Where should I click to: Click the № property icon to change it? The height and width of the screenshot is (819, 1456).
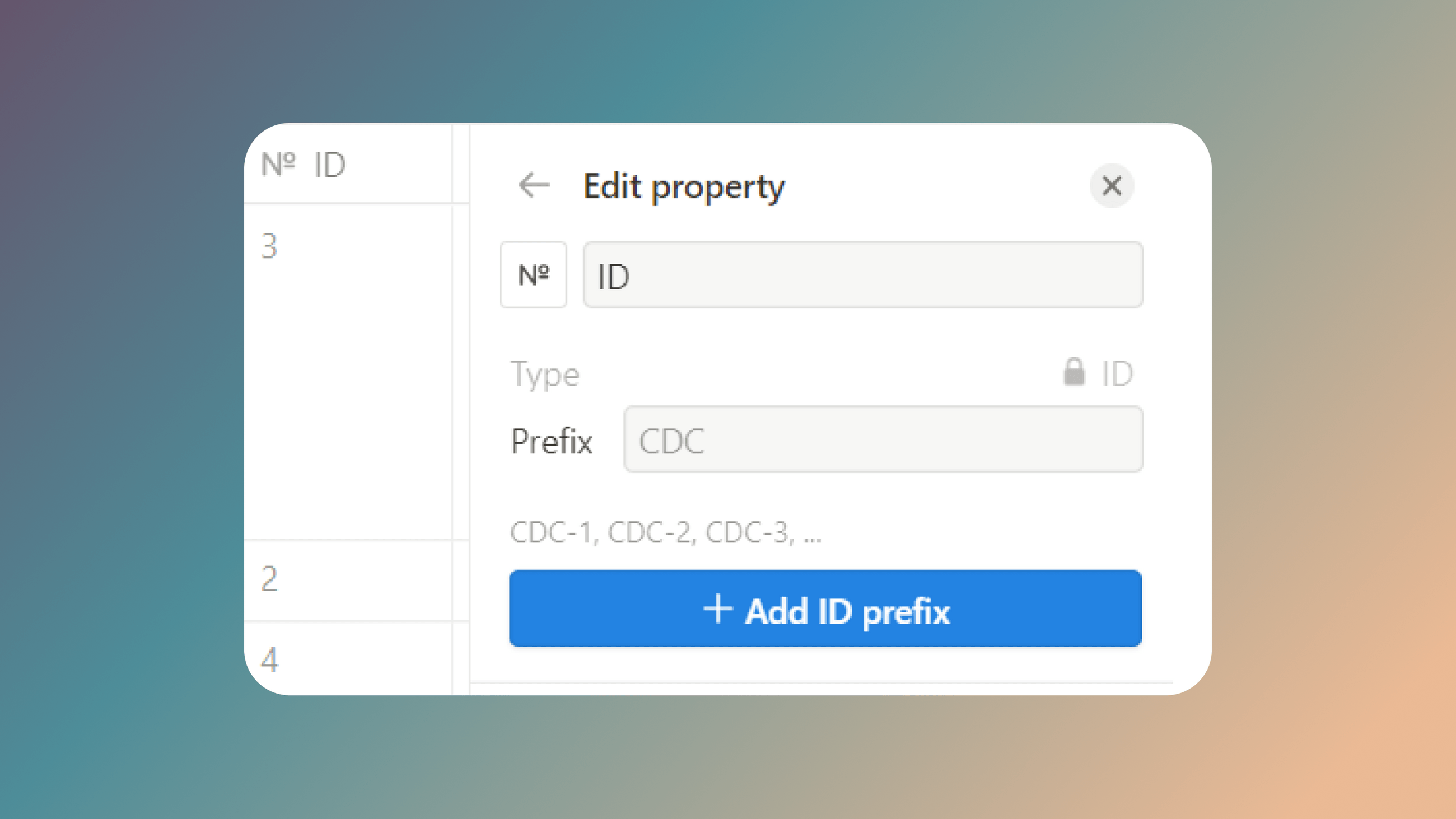click(533, 275)
